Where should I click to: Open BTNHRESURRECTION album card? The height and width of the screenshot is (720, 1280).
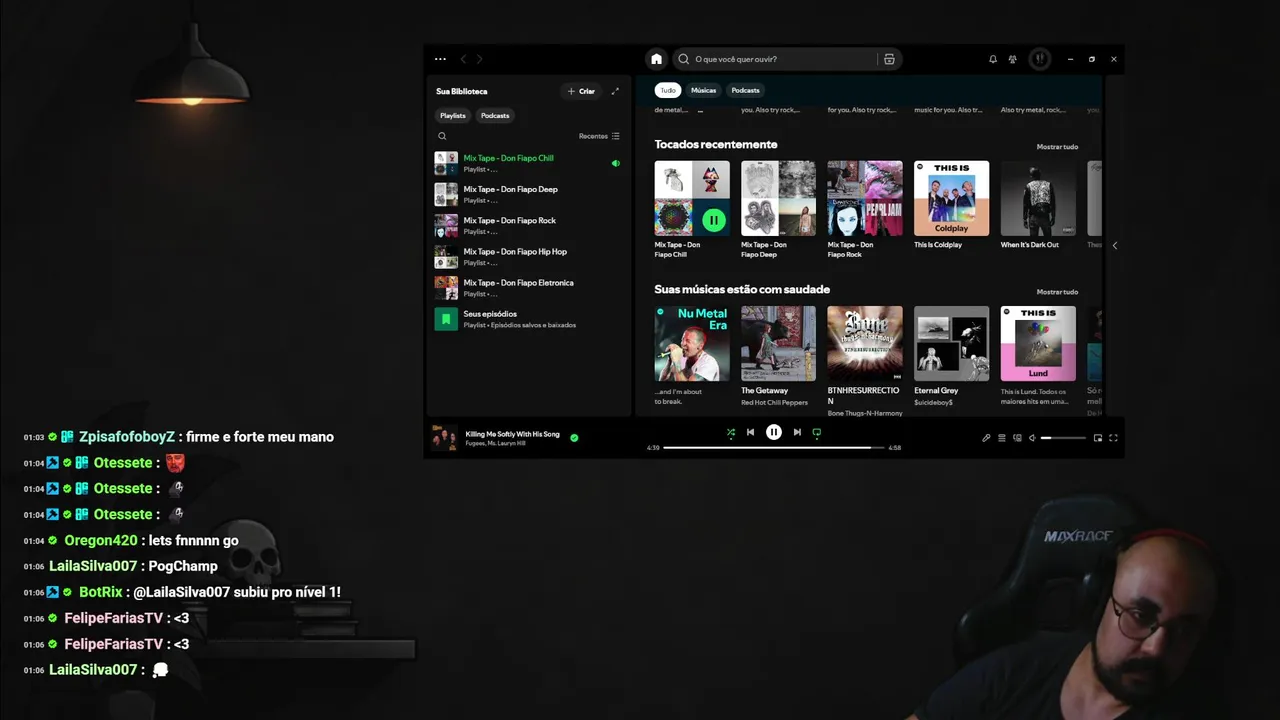click(864, 360)
